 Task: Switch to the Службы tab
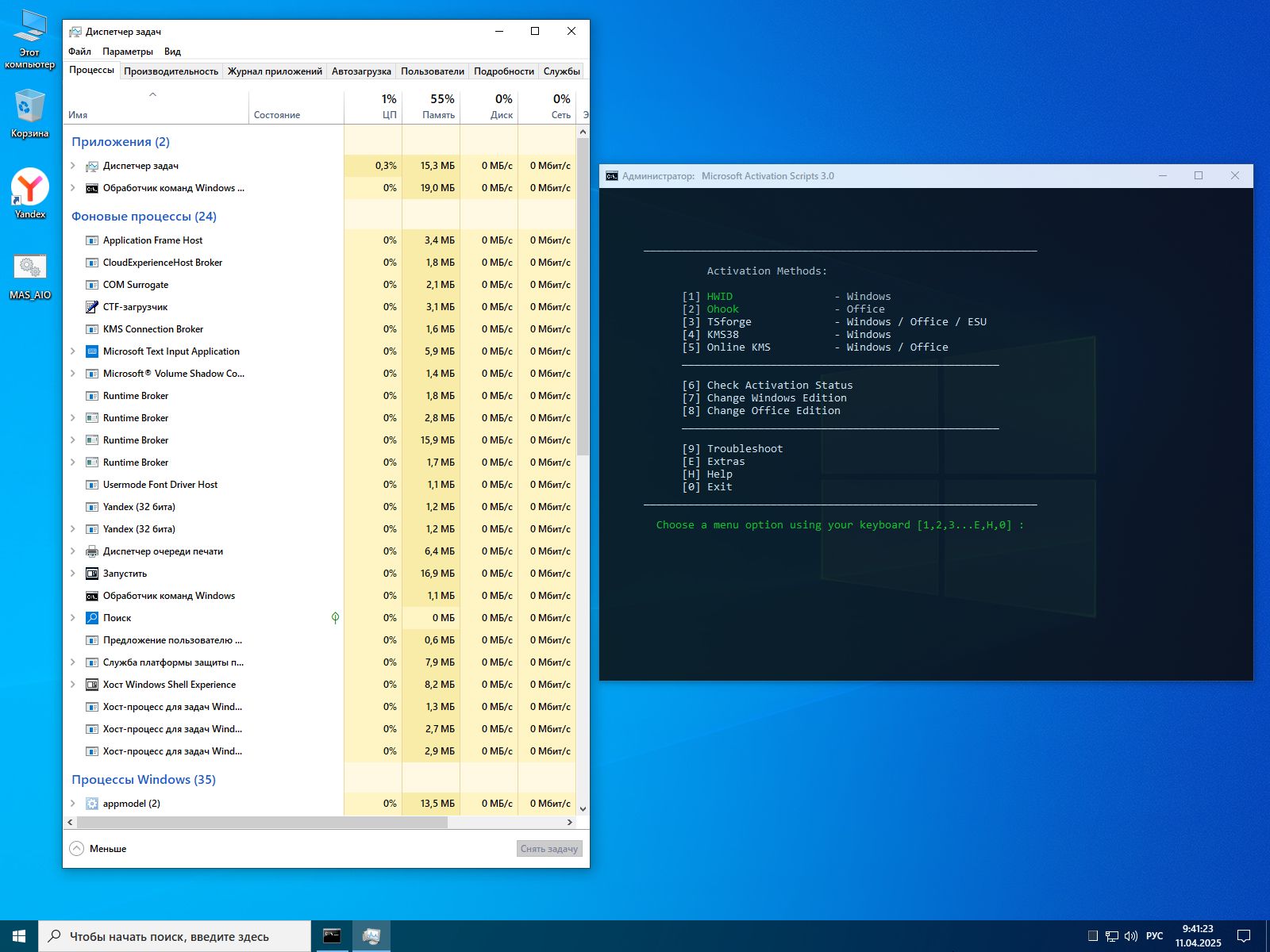[562, 71]
